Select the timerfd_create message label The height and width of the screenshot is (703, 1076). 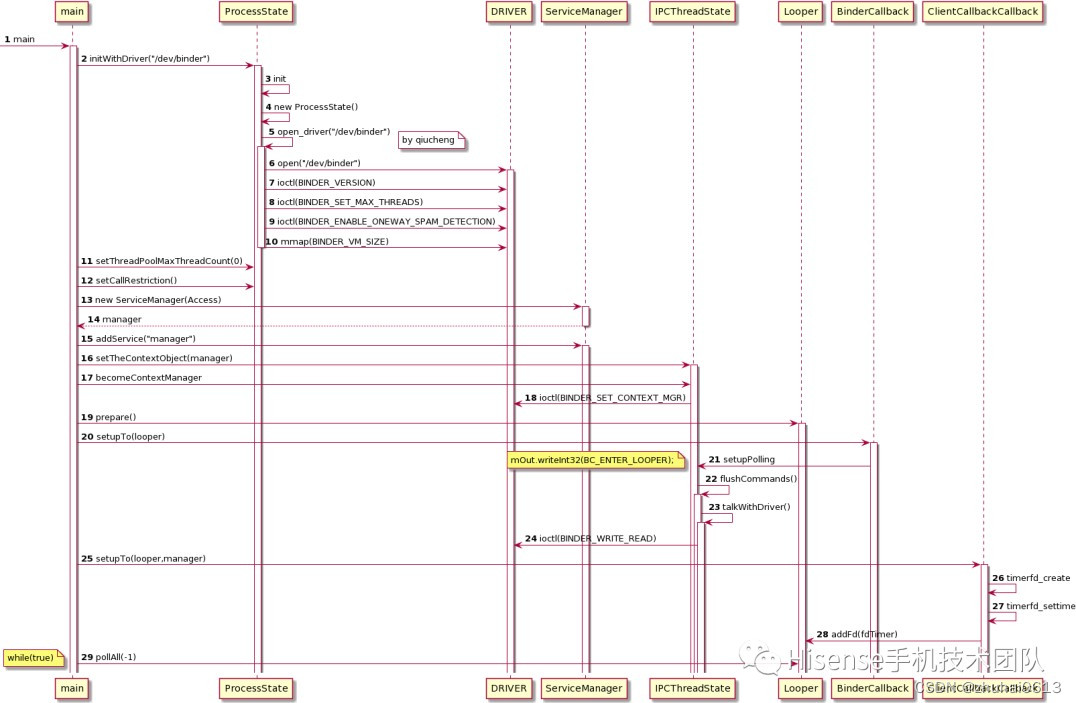(1031, 578)
